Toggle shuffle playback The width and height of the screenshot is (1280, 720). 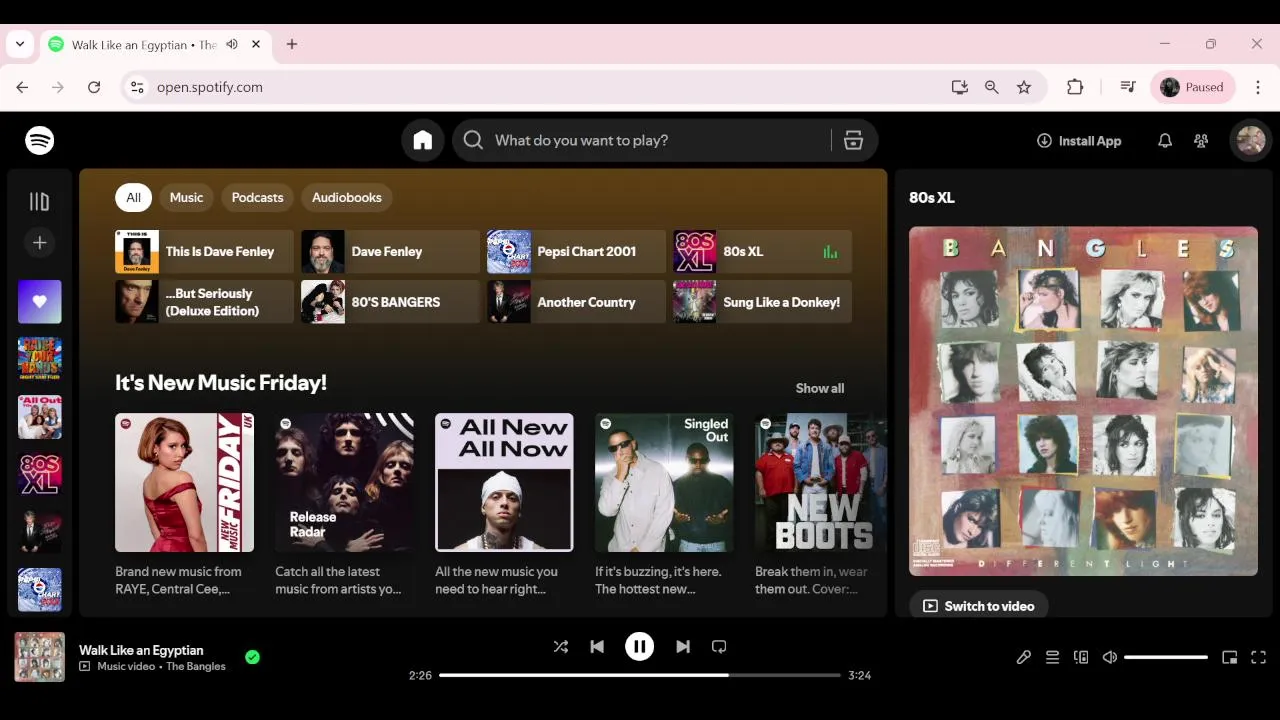point(561,647)
